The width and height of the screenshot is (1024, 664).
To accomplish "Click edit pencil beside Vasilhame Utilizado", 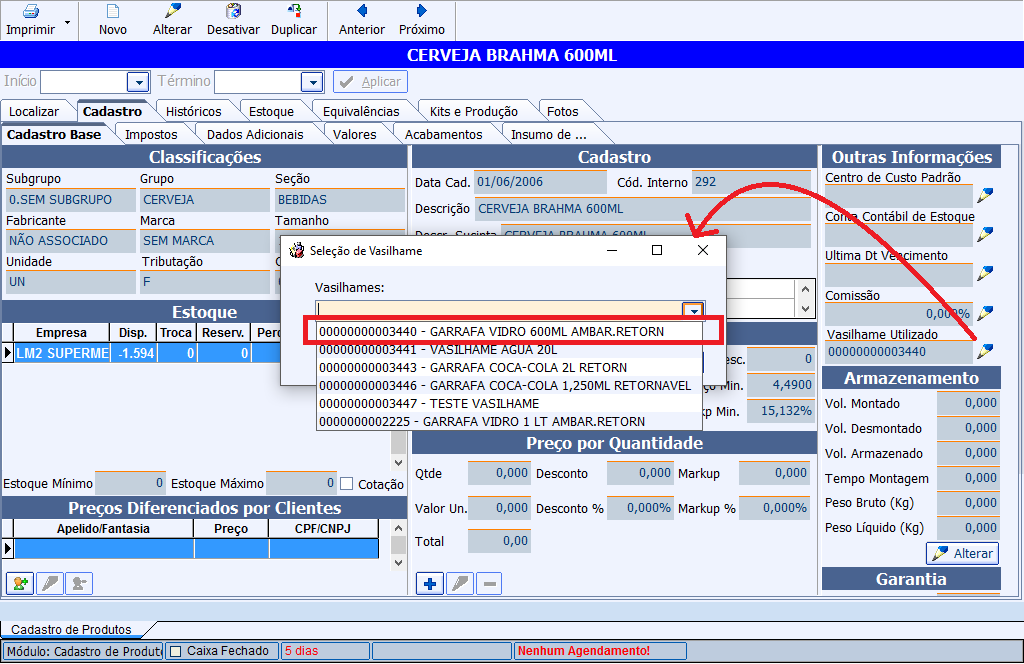I will point(986,351).
